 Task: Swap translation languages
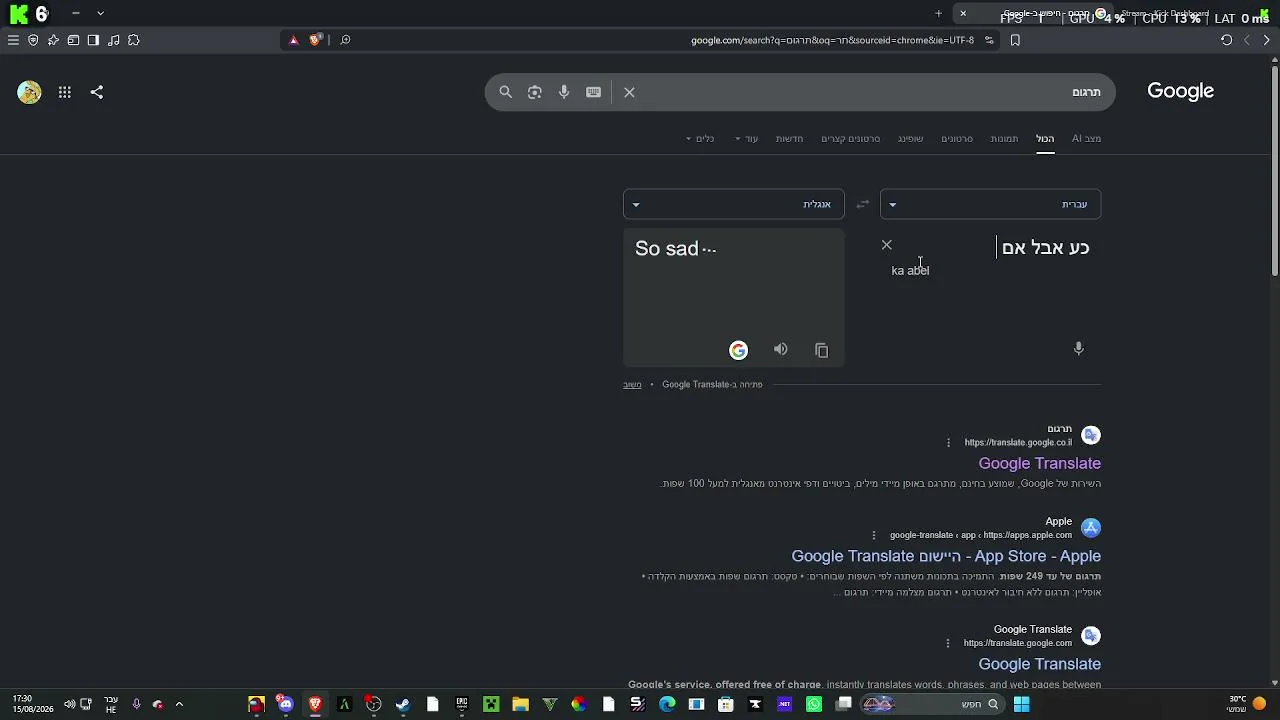pos(862,204)
